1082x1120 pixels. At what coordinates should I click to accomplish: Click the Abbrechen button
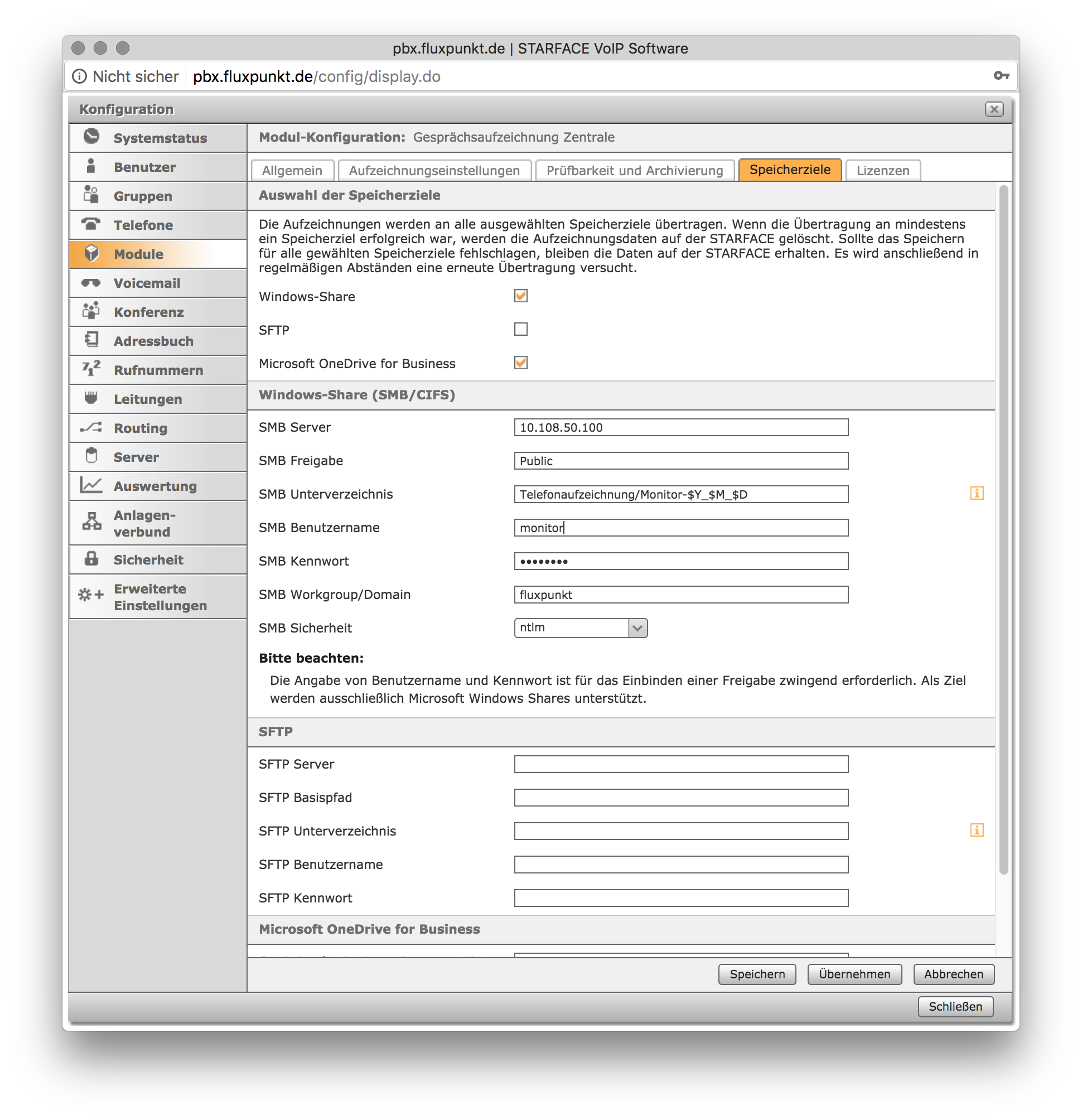[954, 974]
